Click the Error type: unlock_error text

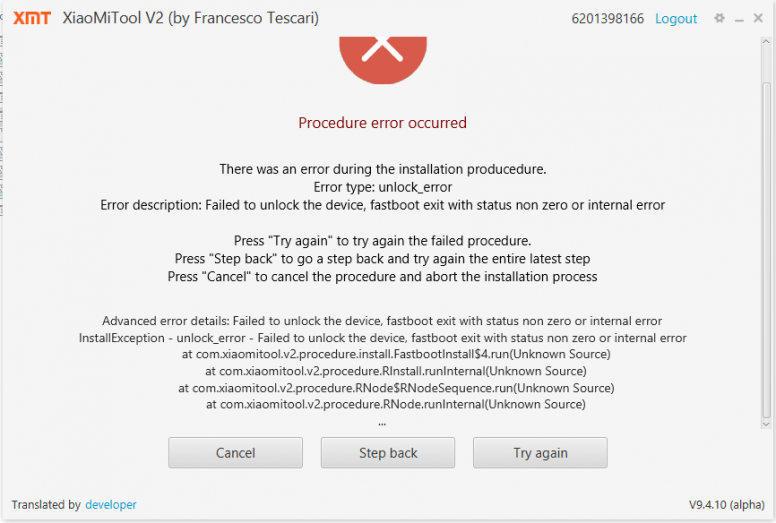pyautogui.click(x=383, y=188)
